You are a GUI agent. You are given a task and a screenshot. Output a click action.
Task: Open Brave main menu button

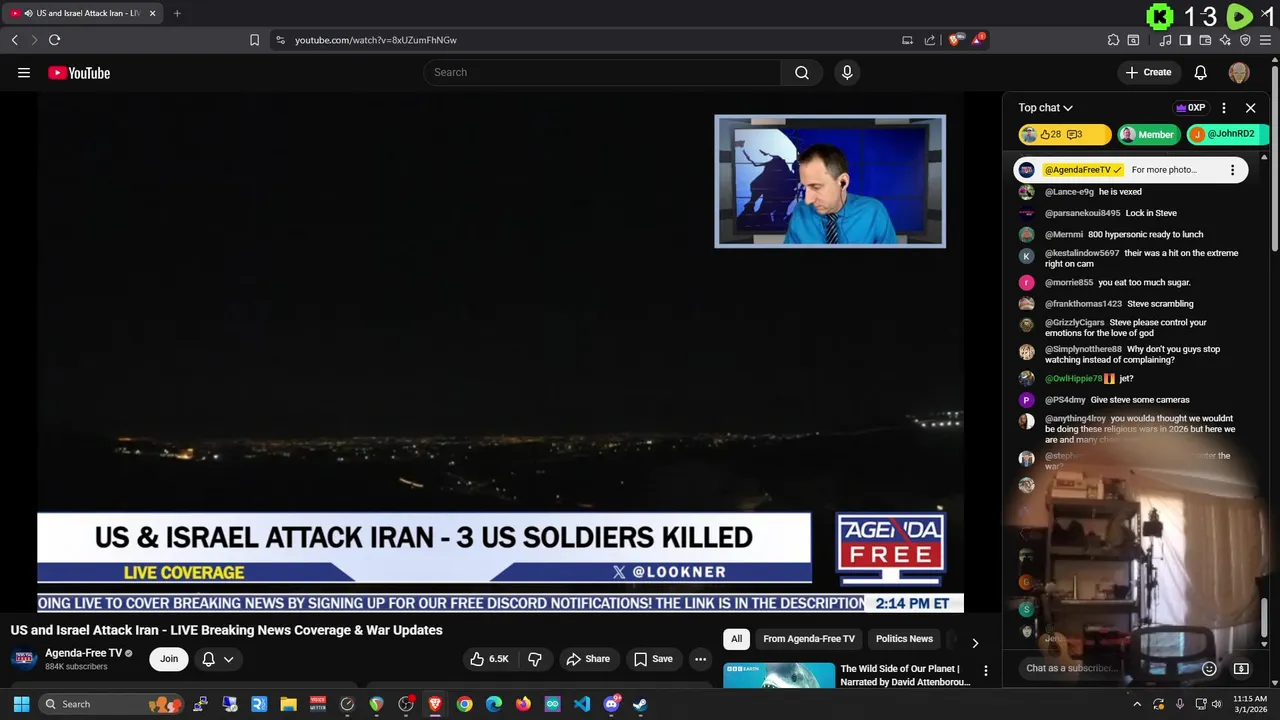point(1265,40)
